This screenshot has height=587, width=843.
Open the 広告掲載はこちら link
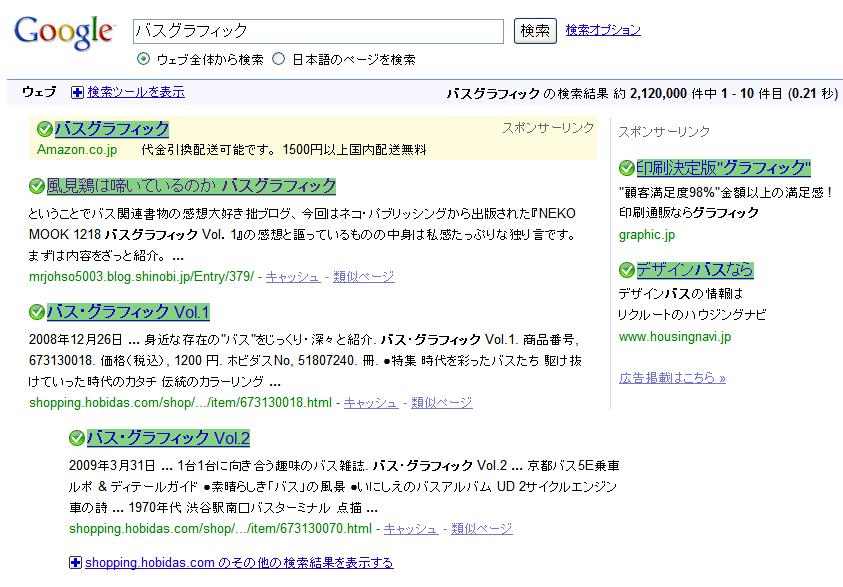pos(672,378)
